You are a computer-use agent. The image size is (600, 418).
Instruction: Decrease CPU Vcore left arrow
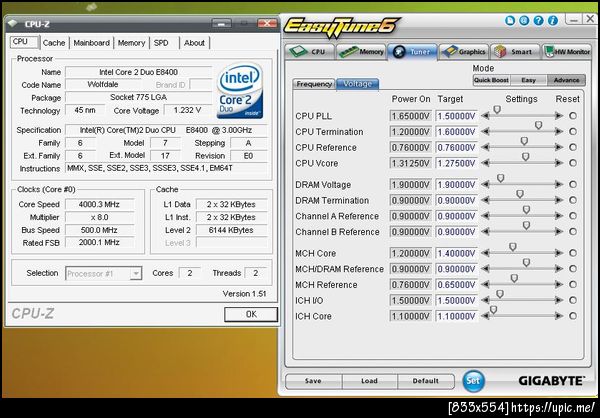[485, 163]
